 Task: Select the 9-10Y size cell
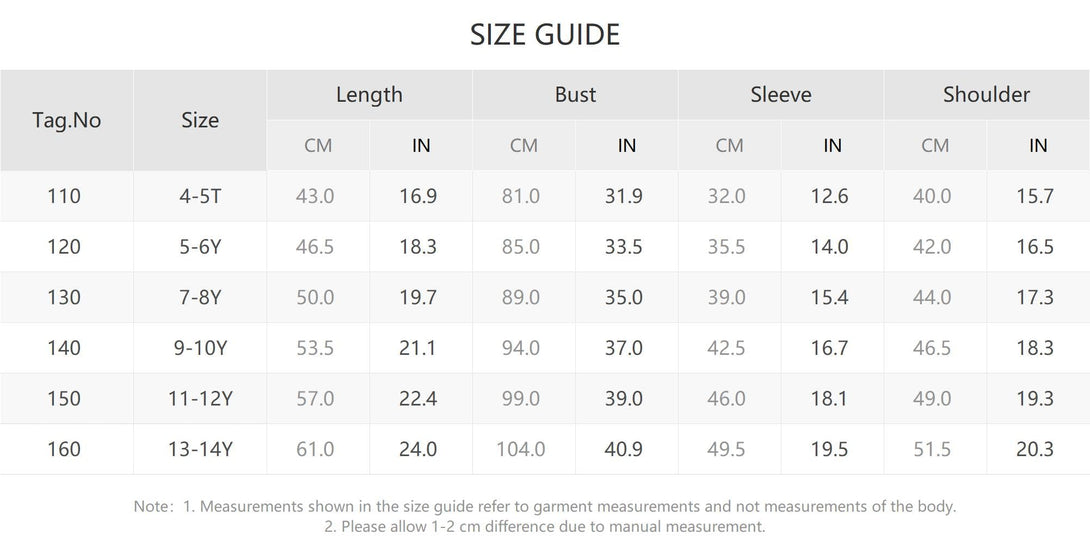200,348
